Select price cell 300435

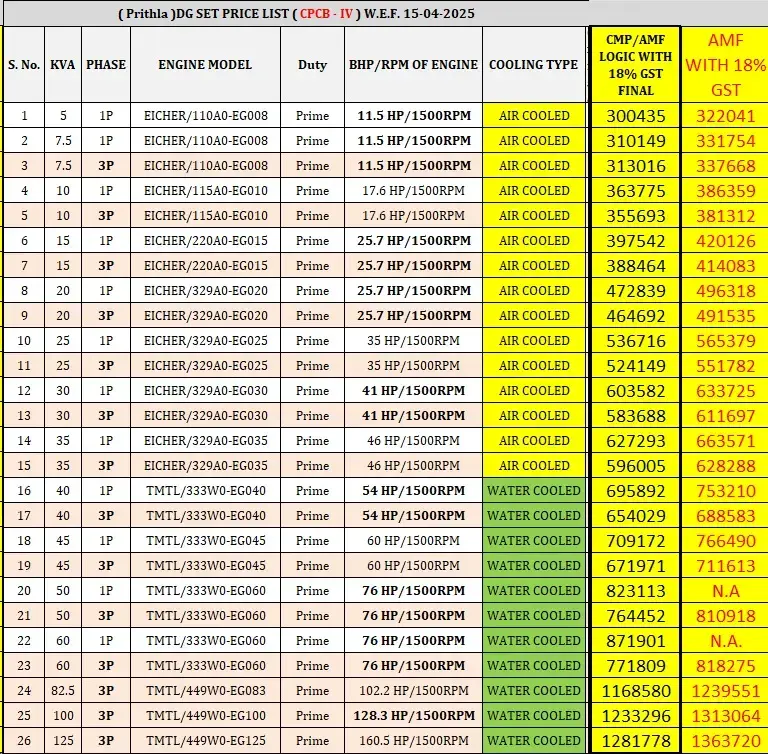pyautogui.click(x=636, y=116)
